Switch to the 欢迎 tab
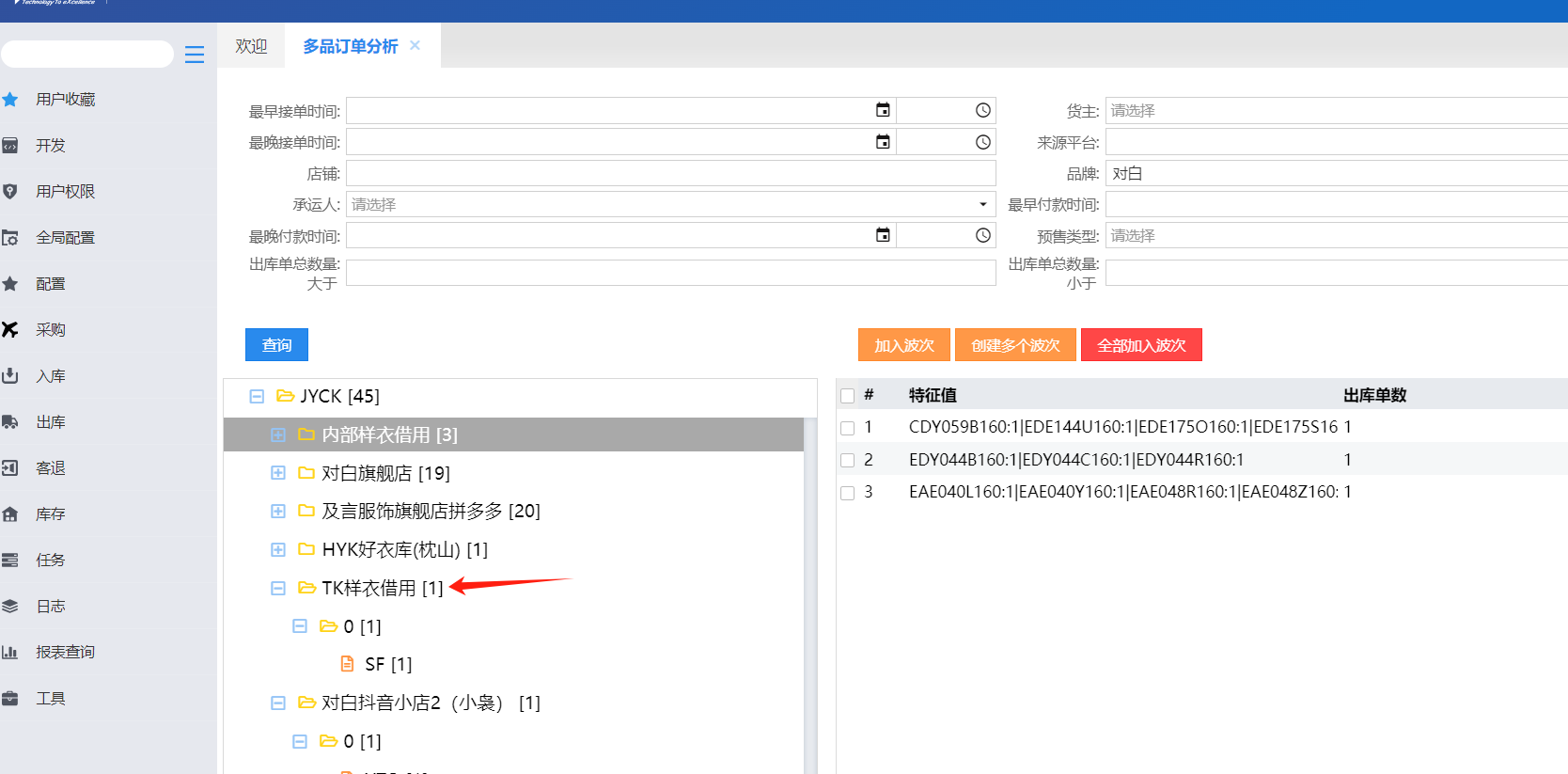1568x774 pixels. click(x=251, y=46)
